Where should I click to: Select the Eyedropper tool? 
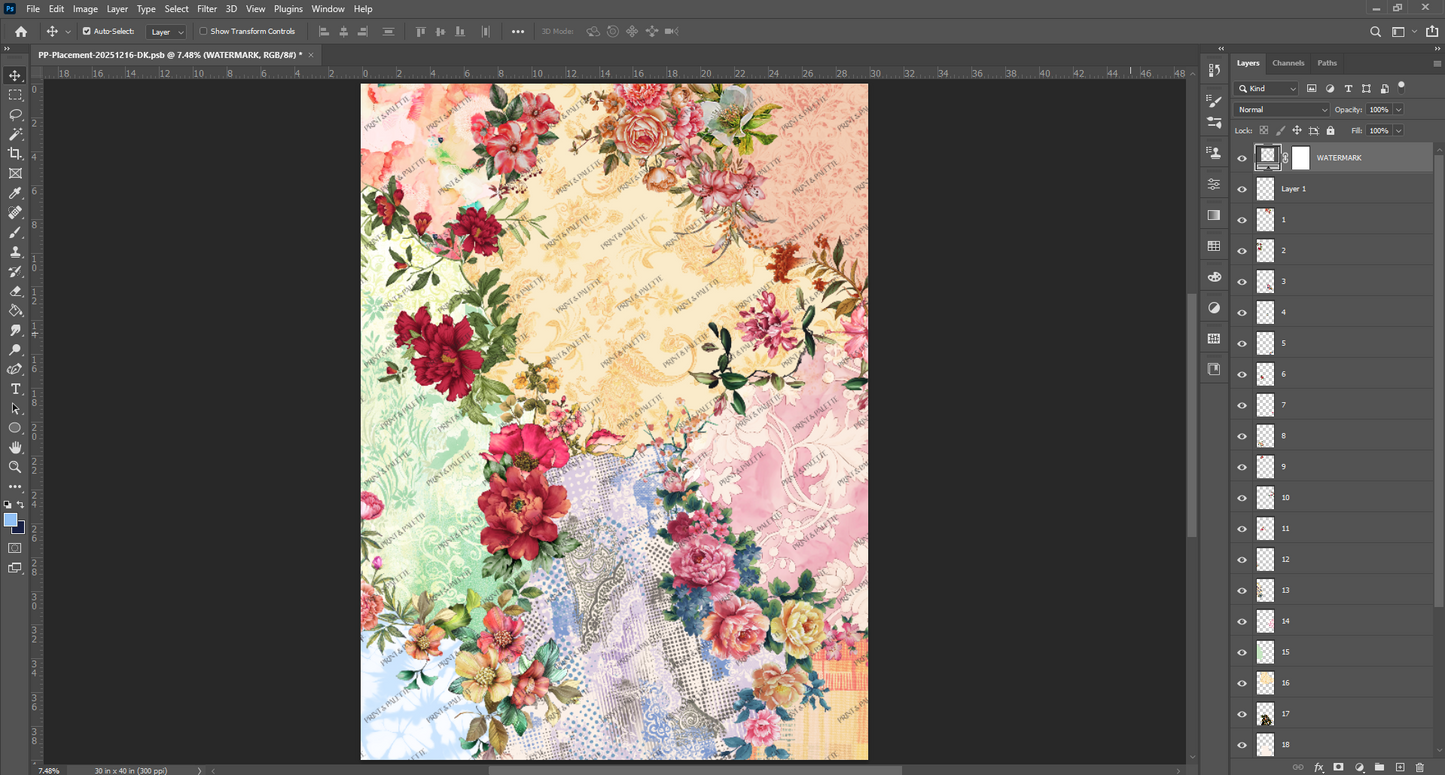point(15,193)
